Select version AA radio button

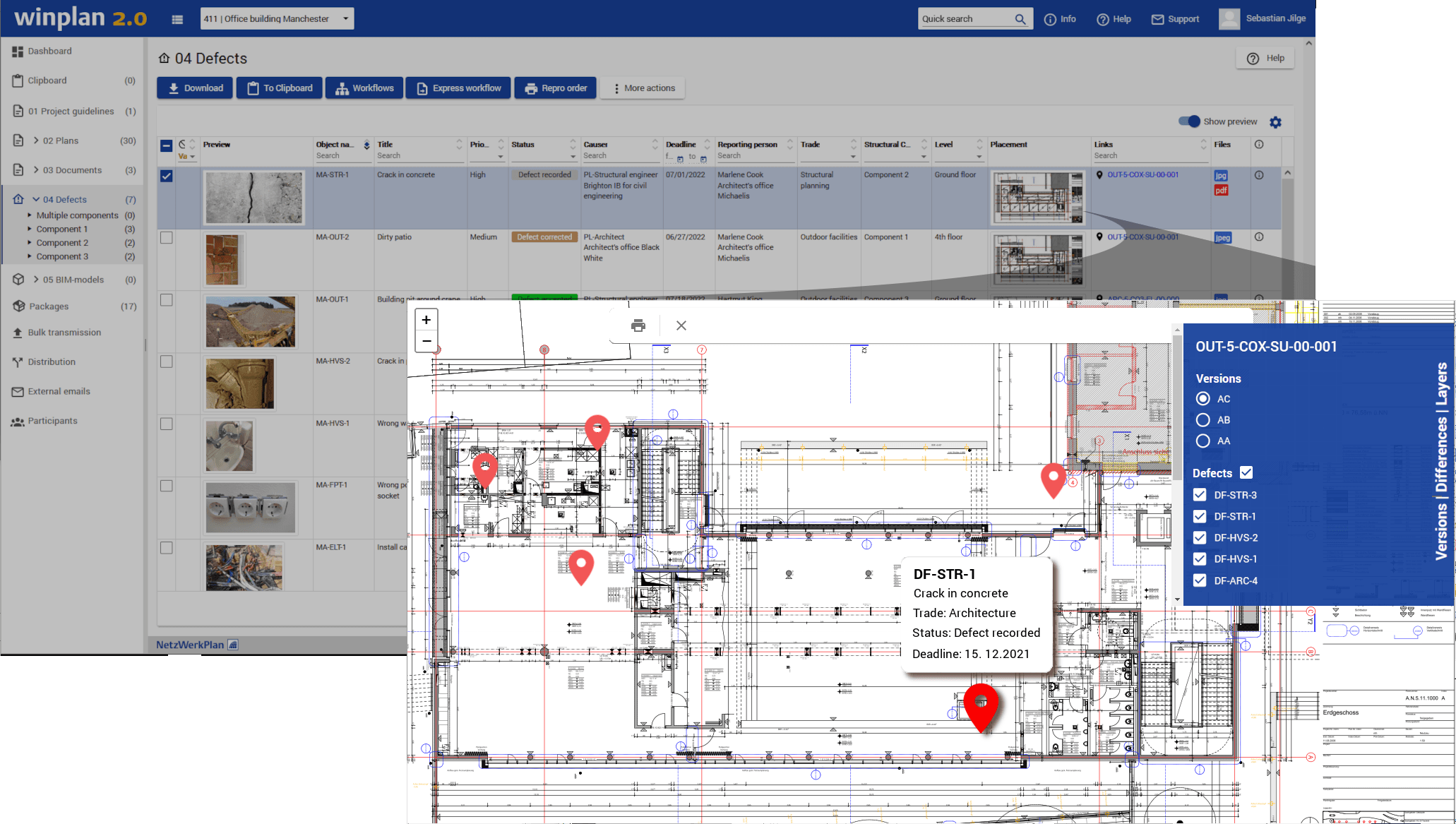tap(1203, 441)
